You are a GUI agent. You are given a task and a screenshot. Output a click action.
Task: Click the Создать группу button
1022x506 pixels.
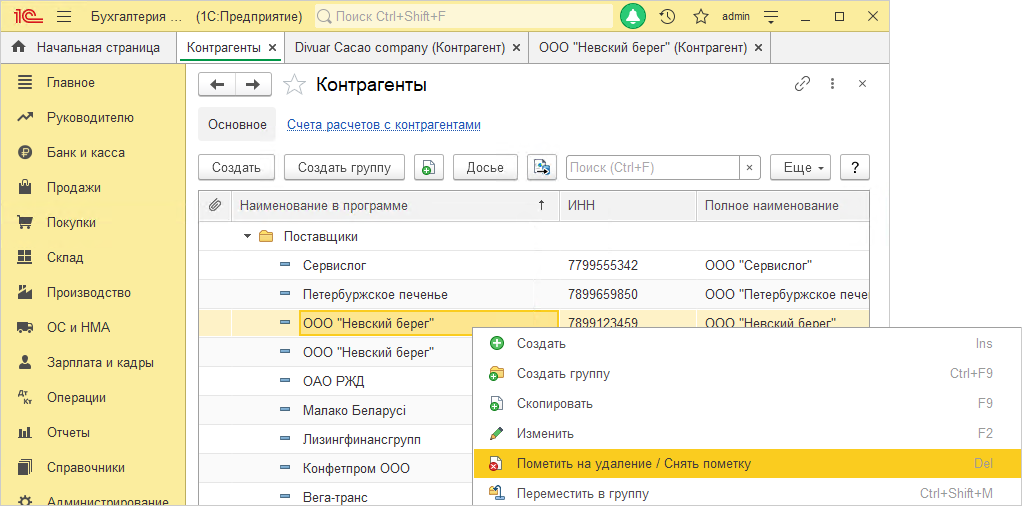click(x=344, y=167)
